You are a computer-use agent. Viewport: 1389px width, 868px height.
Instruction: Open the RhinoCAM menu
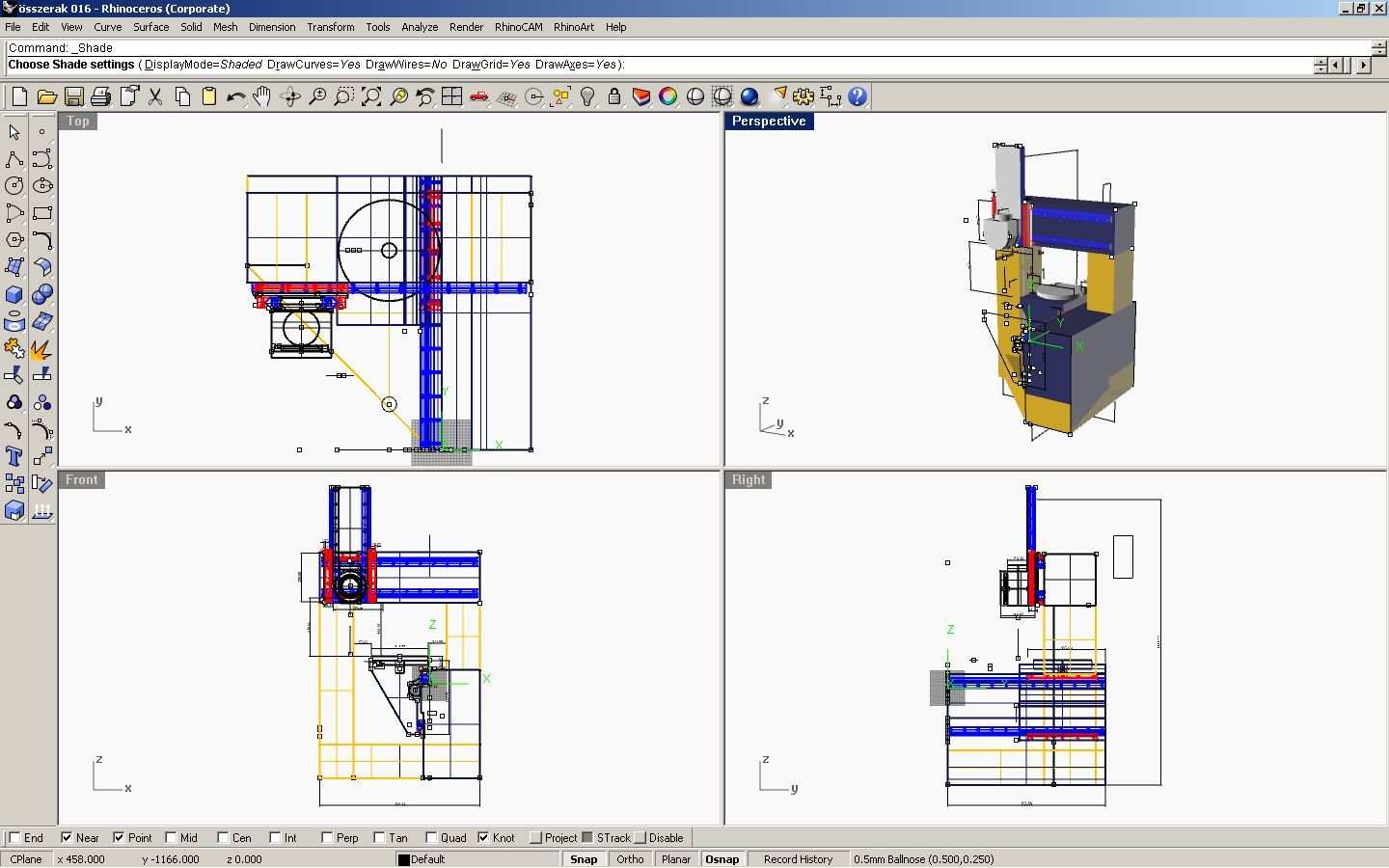tap(518, 27)
